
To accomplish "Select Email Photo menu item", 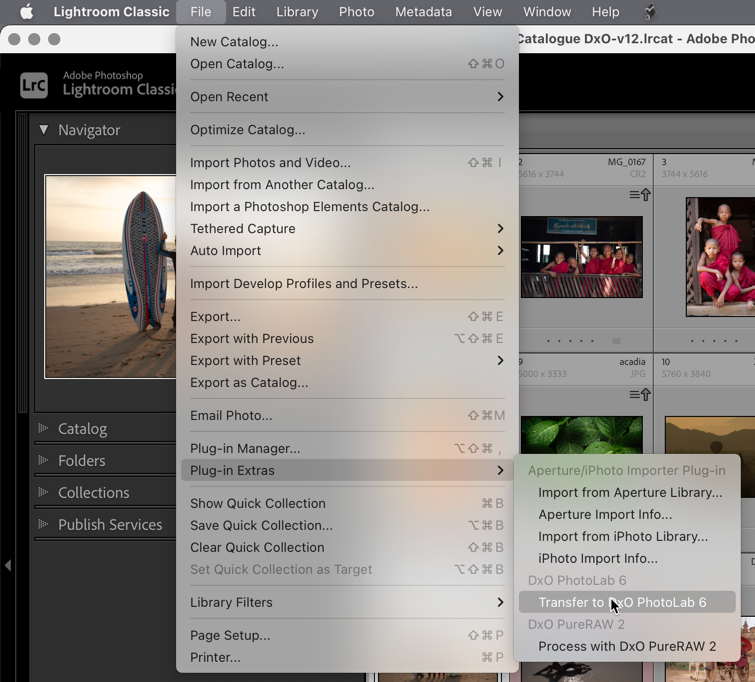I will pyautogui.click(x=347, y=416).
